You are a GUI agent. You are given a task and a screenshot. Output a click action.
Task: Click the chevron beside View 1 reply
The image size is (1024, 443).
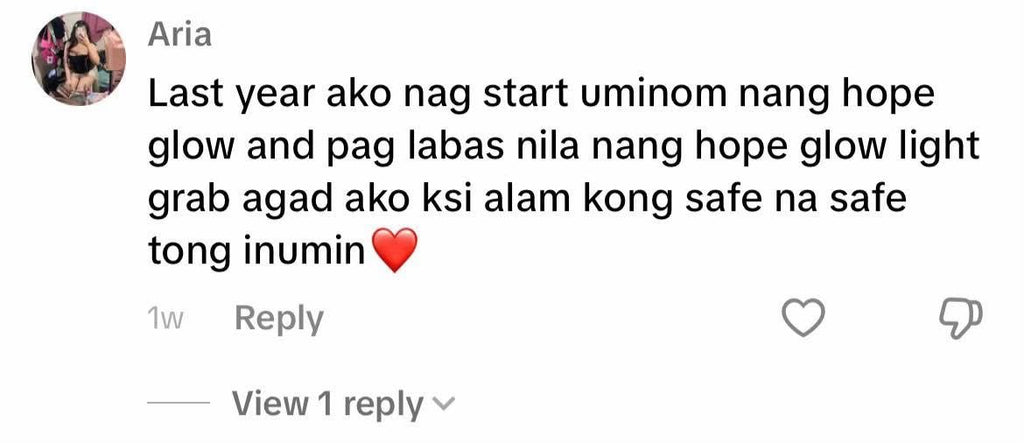coord(443,404)
